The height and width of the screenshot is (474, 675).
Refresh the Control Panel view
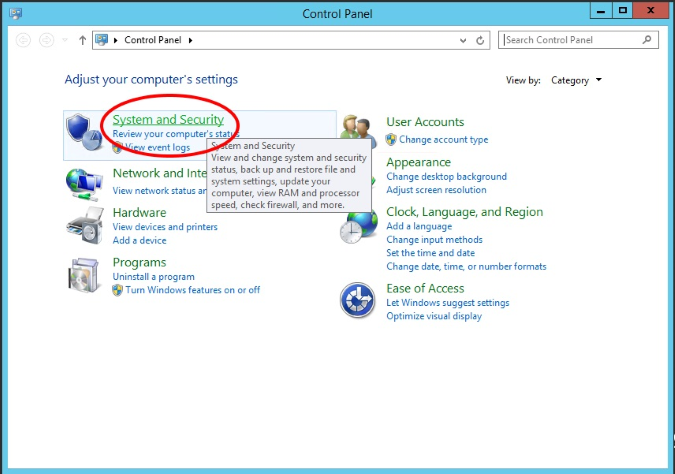pyautogui.click(x=480, y=40)
